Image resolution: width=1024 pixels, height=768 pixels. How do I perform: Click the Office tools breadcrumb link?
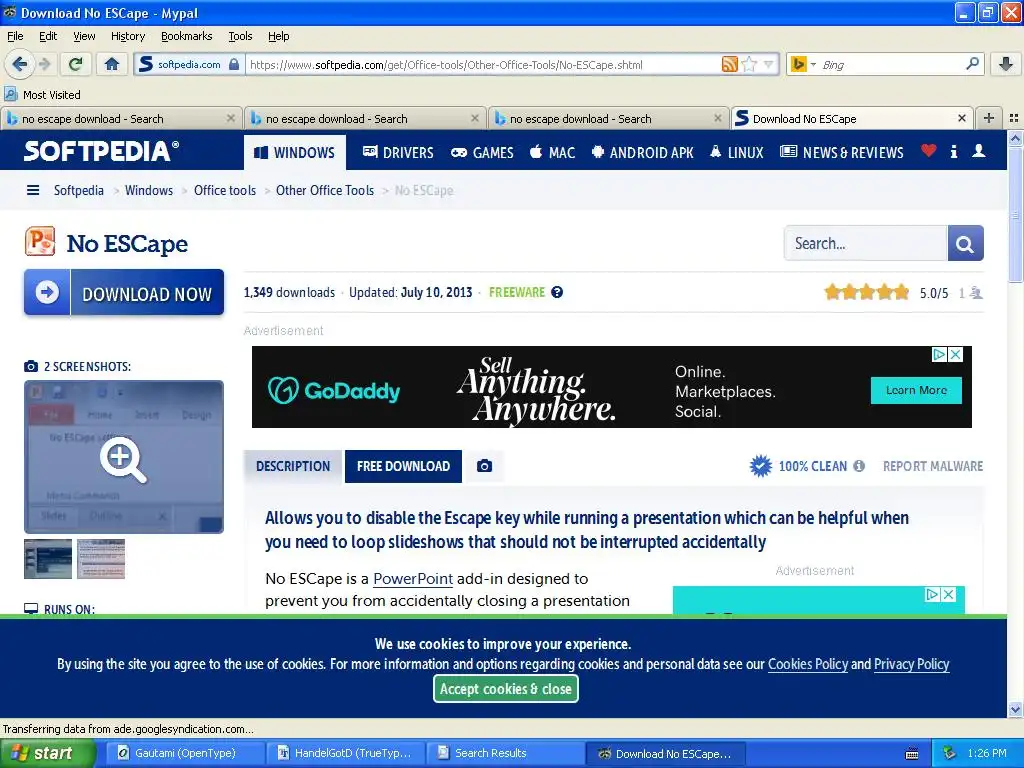(225, 190)
